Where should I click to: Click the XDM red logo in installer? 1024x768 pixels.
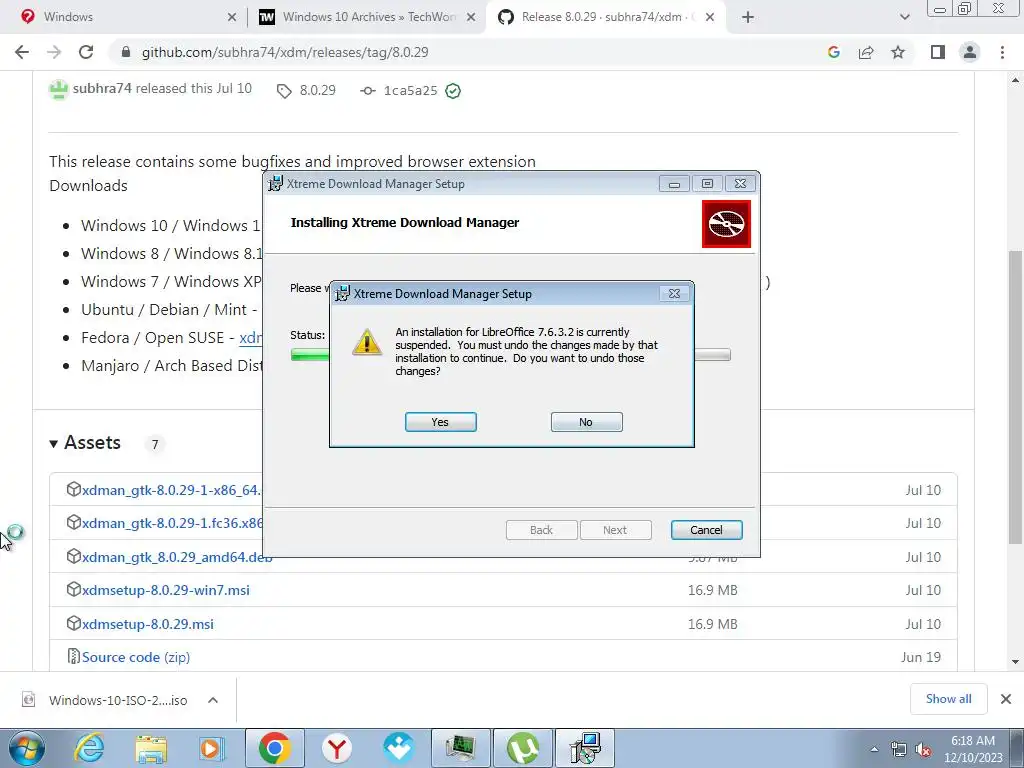tap(726, 224)
